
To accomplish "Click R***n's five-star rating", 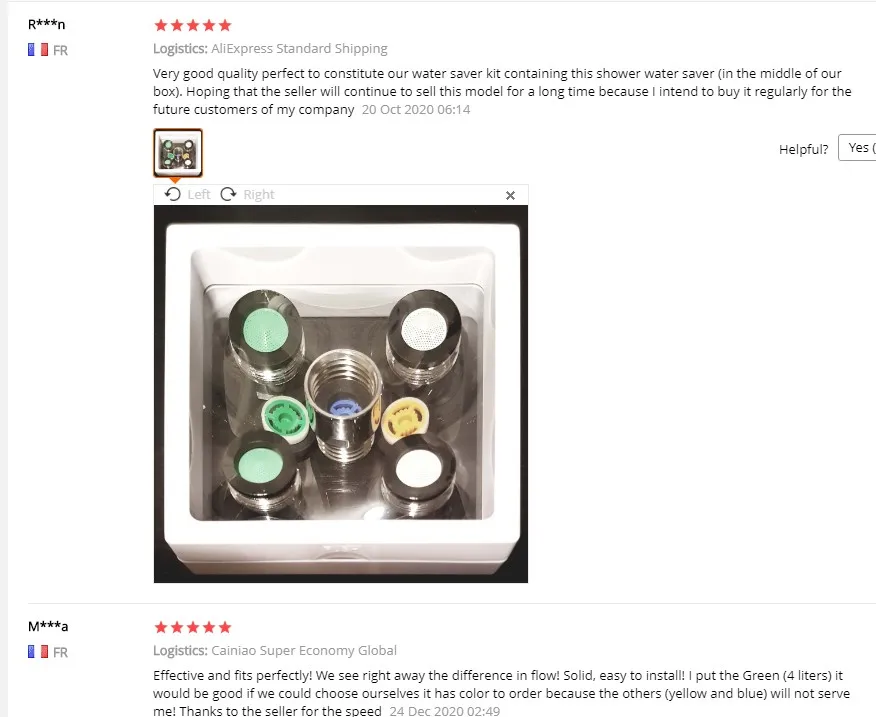I will point(193,25).
